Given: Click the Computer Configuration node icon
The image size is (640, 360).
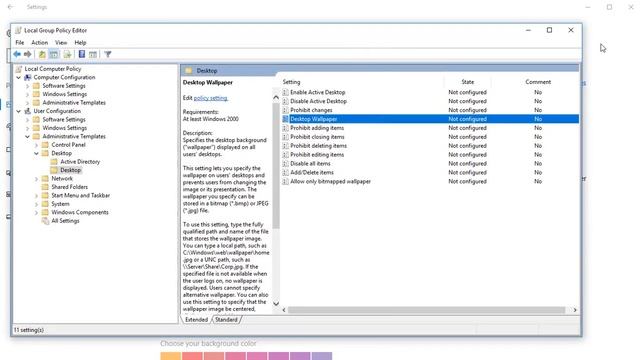Looking at the screenshot, I should click(x=28, y=78).
